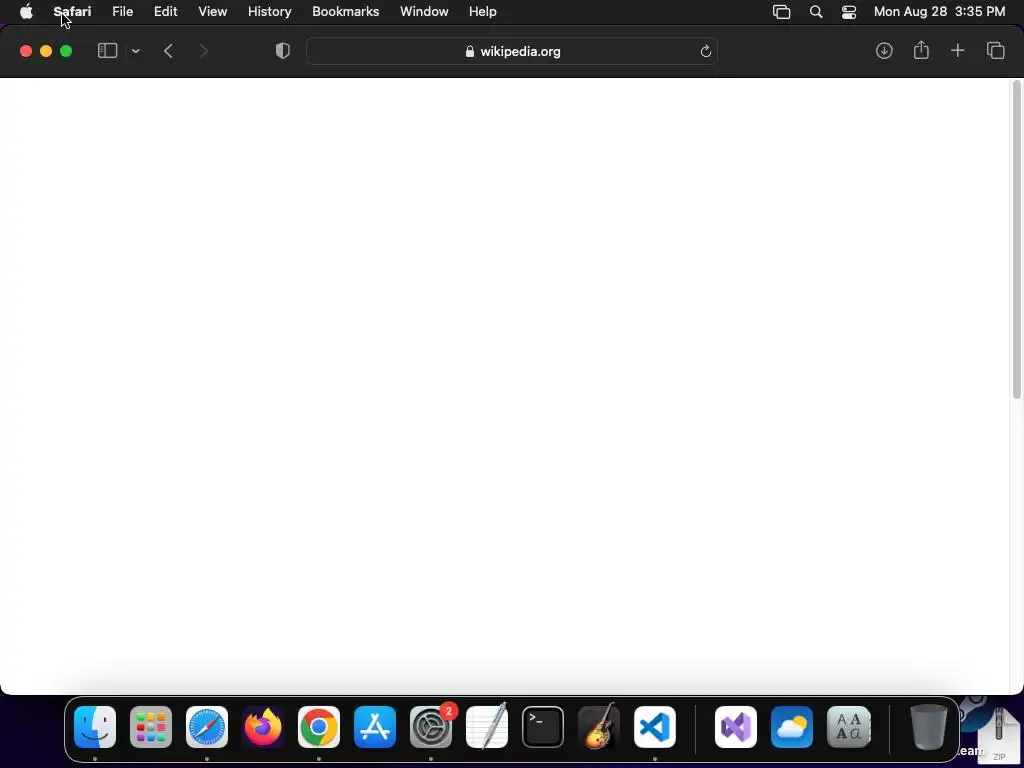
Task: Open TextEdit from the Dock
Action: [x=487, y=726]
